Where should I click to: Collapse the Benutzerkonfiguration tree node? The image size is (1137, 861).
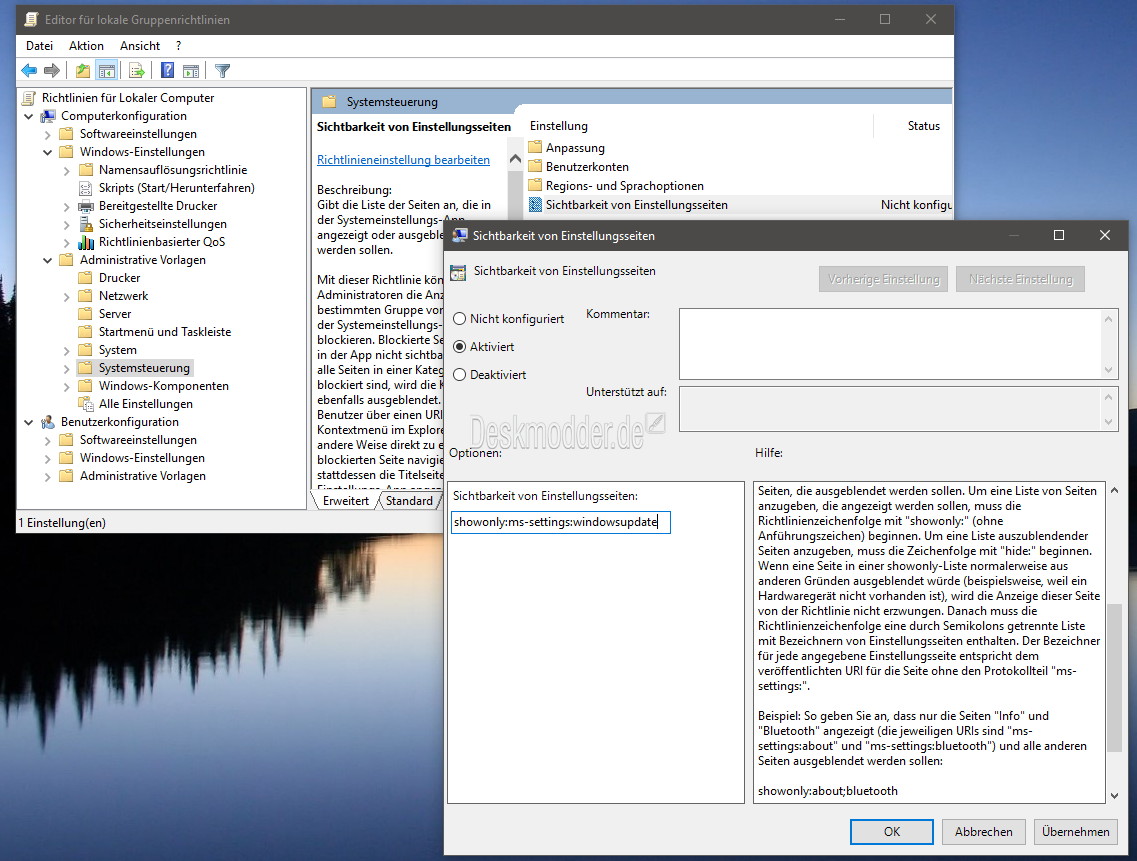[x=28, y=422]
